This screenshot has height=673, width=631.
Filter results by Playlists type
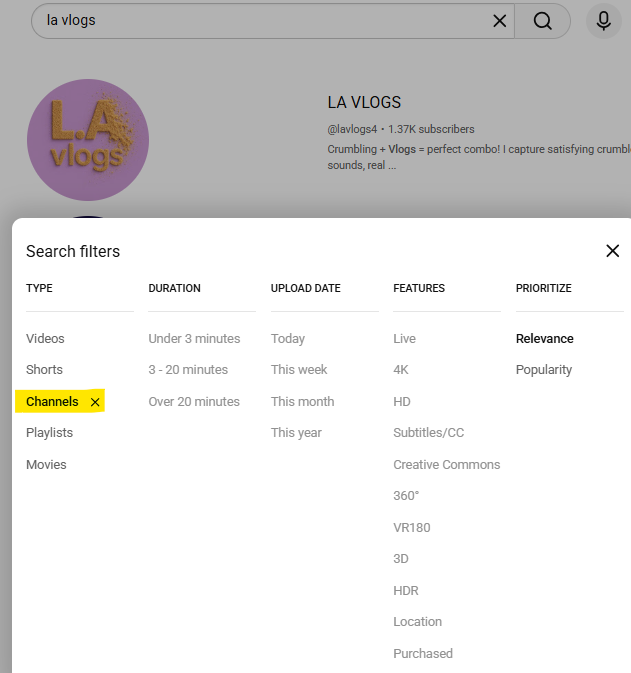point(49,433)
